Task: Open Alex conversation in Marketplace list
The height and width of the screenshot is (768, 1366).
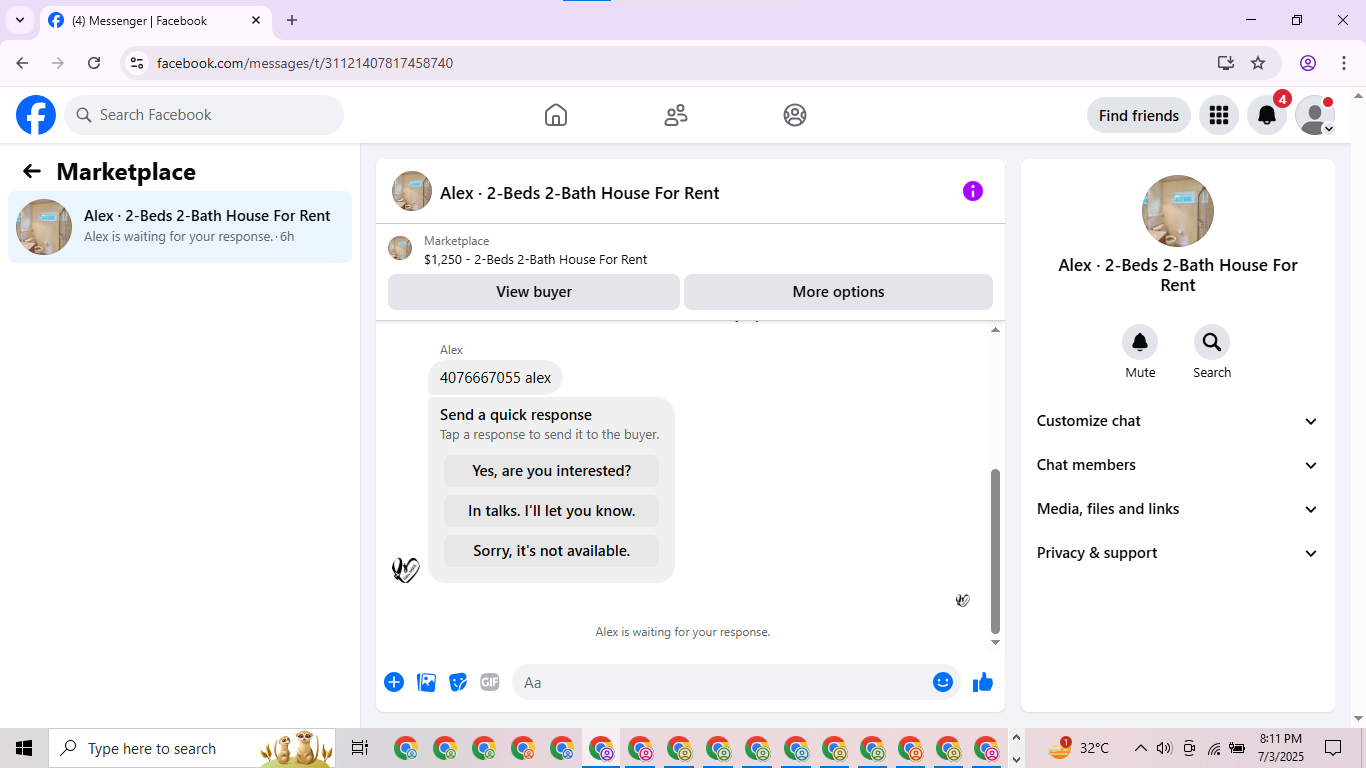Action: [x=180, y=227]
